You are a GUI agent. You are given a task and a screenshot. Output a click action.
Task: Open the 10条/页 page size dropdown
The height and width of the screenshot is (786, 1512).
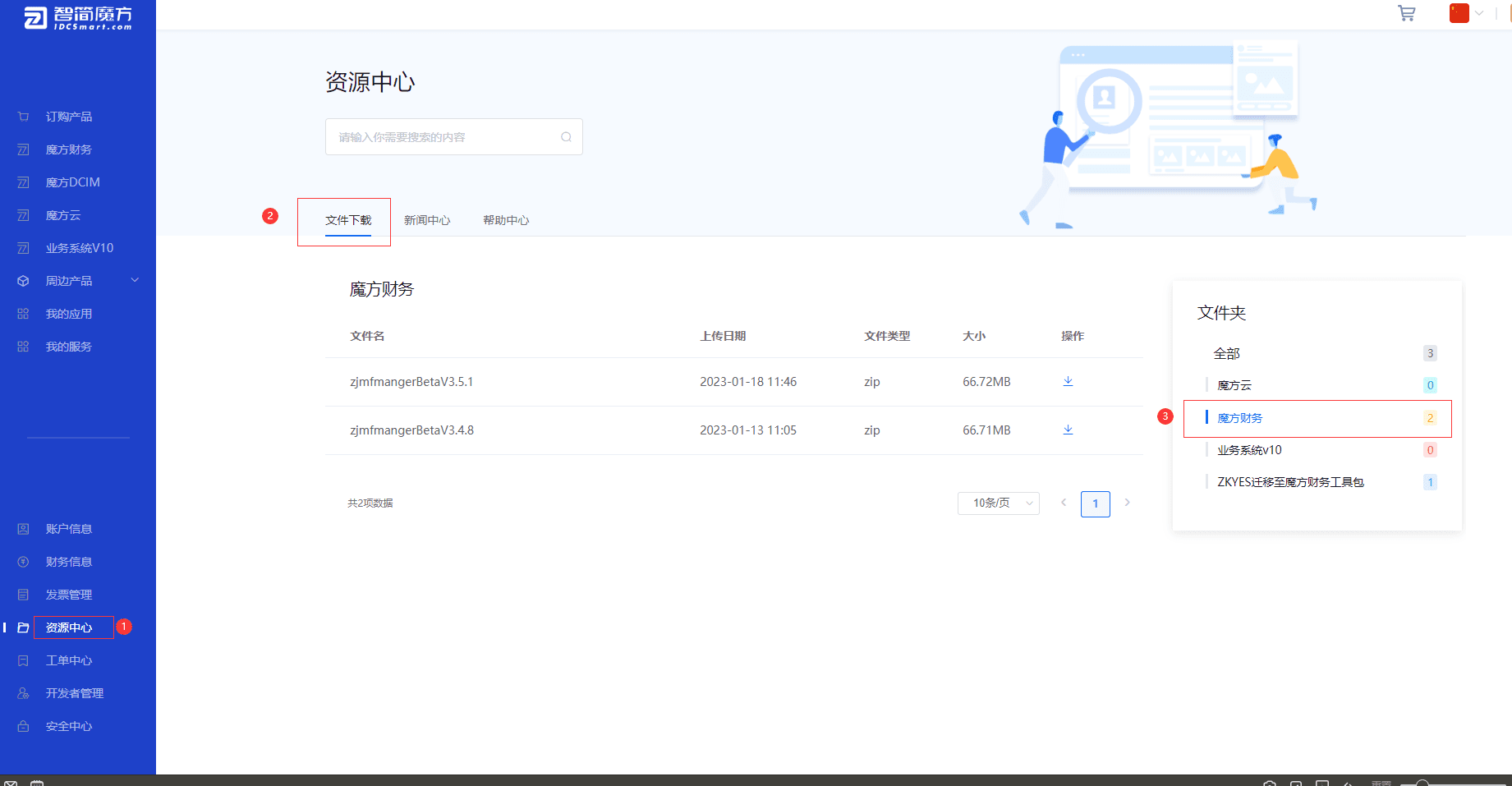(998, 503)
